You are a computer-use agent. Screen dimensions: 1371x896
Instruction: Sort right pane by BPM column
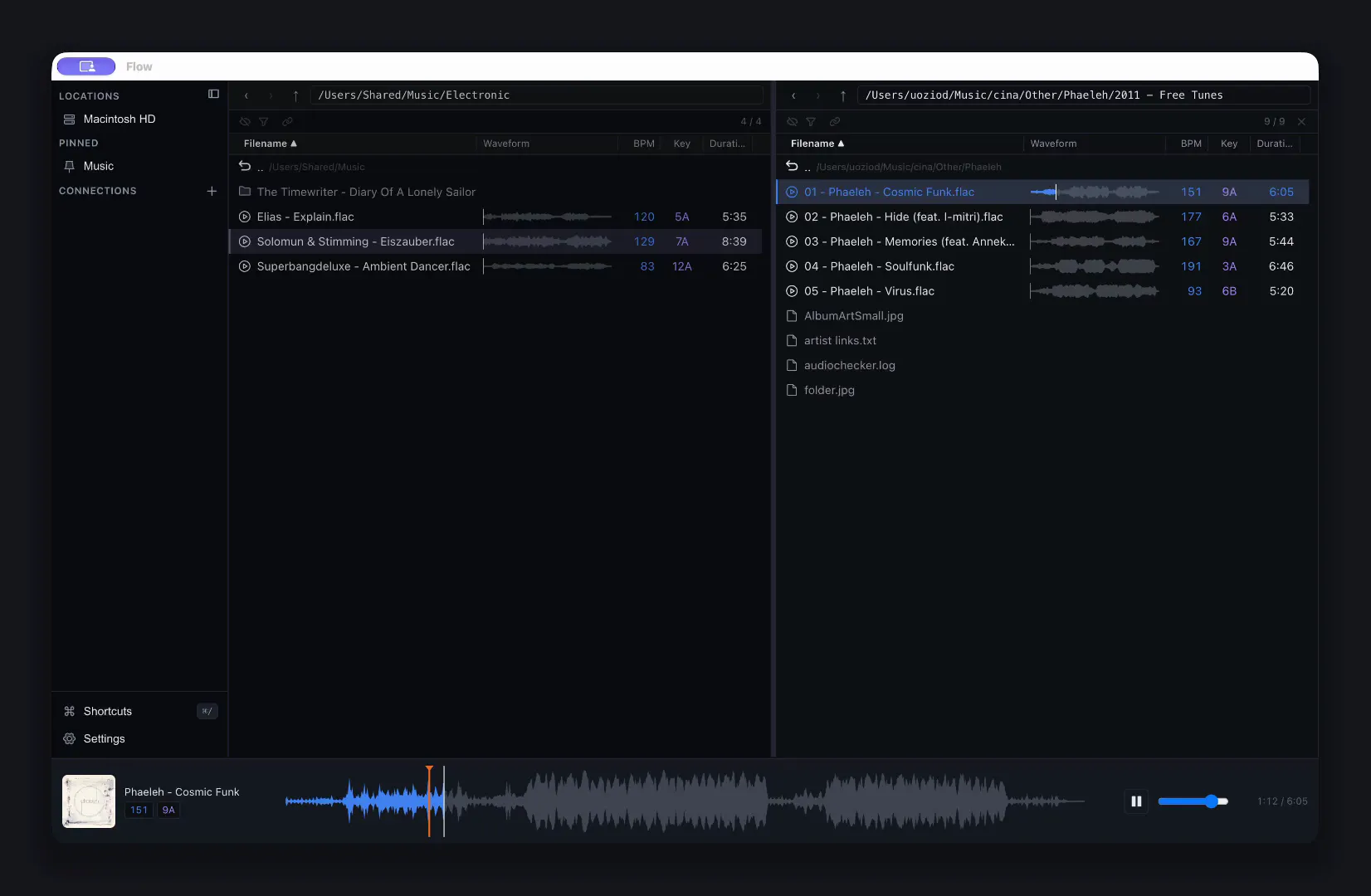(1191, 144)
